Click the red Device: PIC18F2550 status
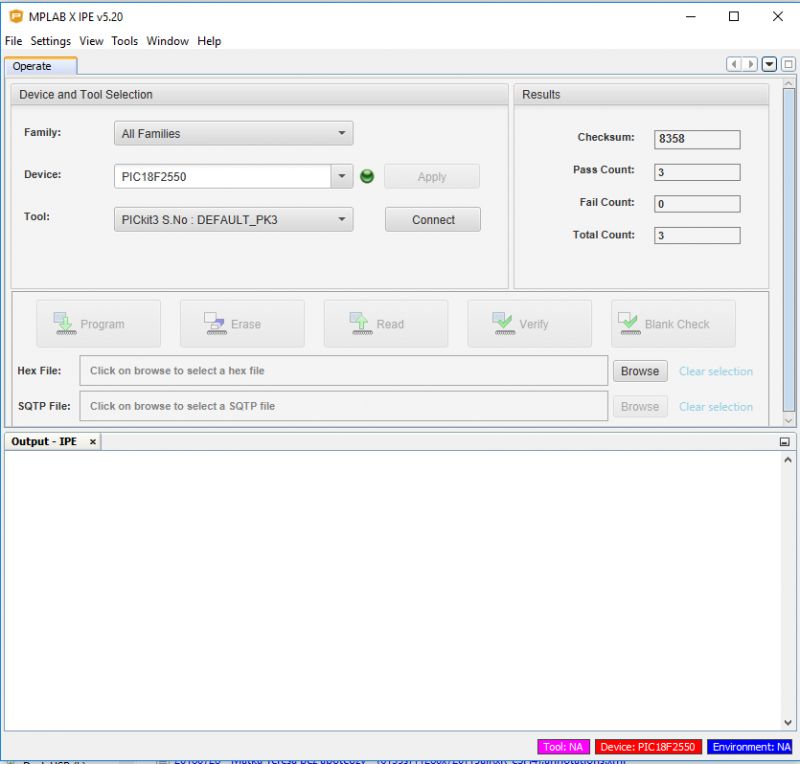 pos(648,747)
